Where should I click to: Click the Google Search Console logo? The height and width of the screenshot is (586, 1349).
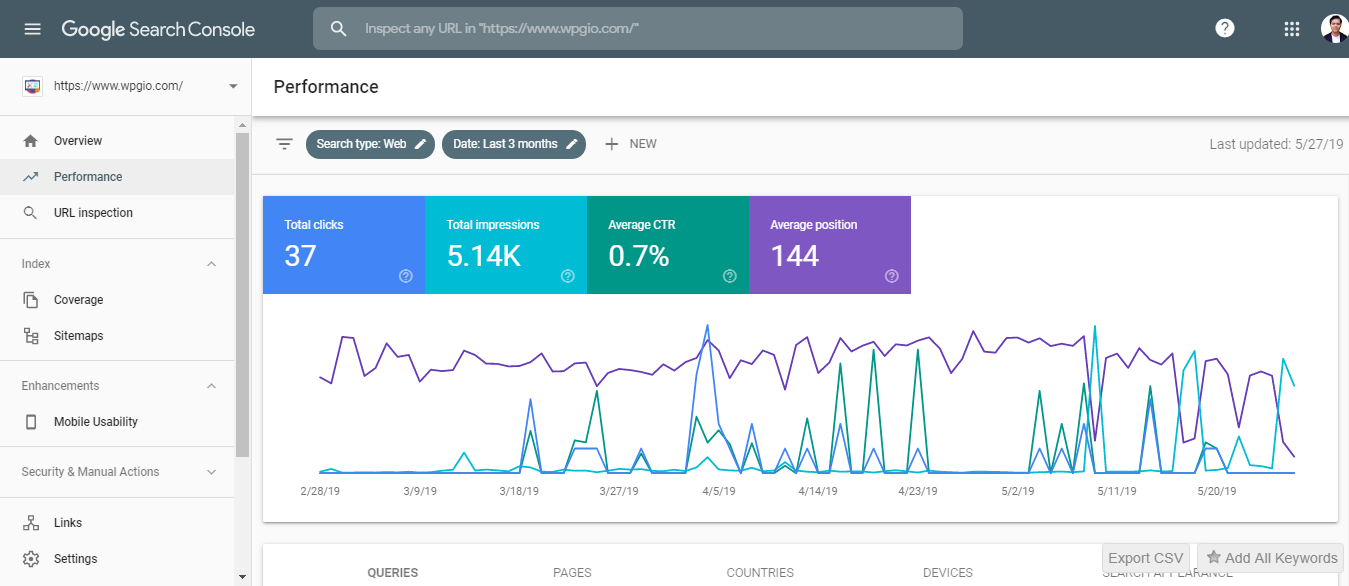(x=158, y=29)
